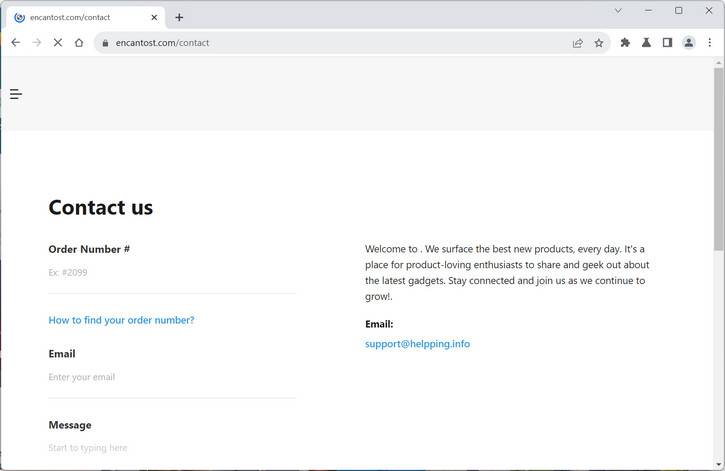The width and height of the screenshot is (725, 471).
Task: Click the Email input field
Action: coord(172,377)
